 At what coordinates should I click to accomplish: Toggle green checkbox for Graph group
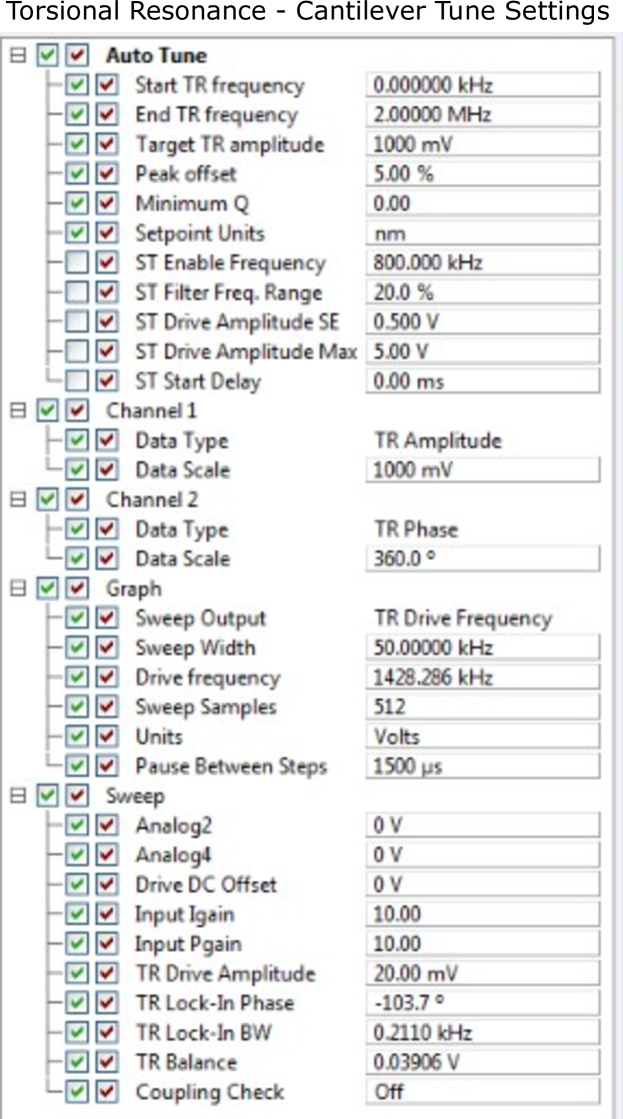48,589
